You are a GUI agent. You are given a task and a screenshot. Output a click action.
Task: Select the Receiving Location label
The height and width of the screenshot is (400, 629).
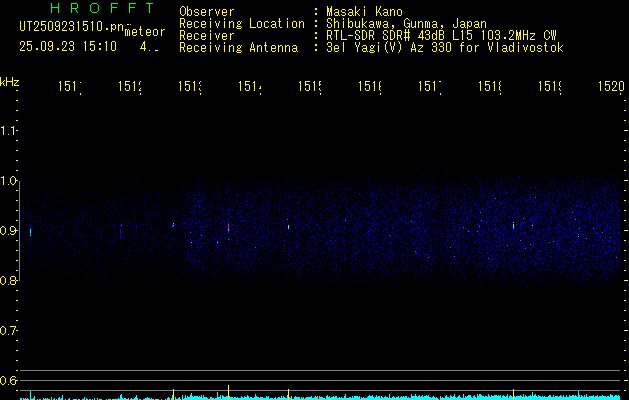[x=241, y=23]
